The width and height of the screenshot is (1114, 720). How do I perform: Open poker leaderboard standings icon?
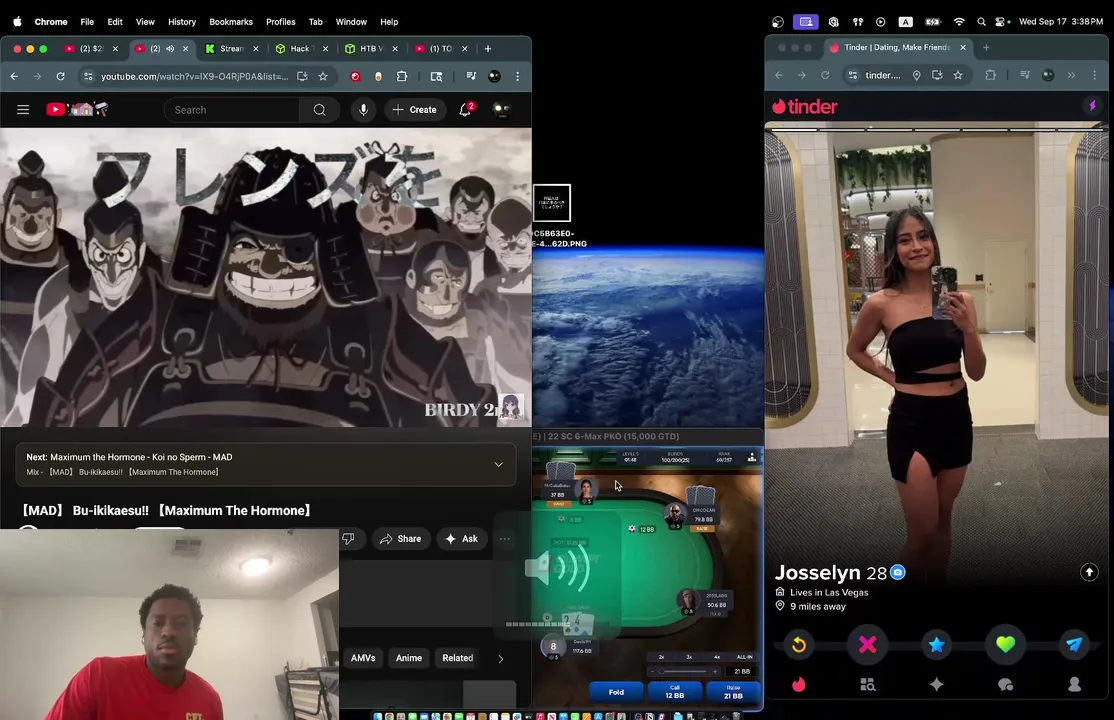point(752,458)
